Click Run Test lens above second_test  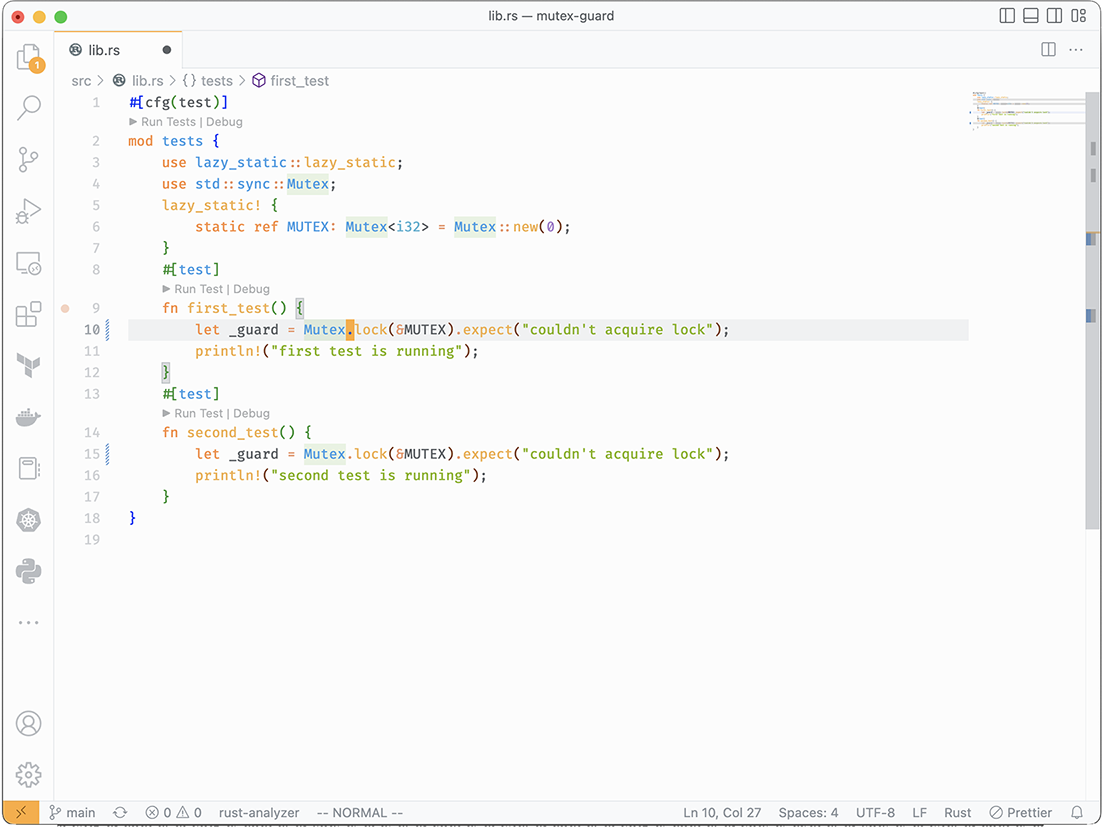(198, 414)
